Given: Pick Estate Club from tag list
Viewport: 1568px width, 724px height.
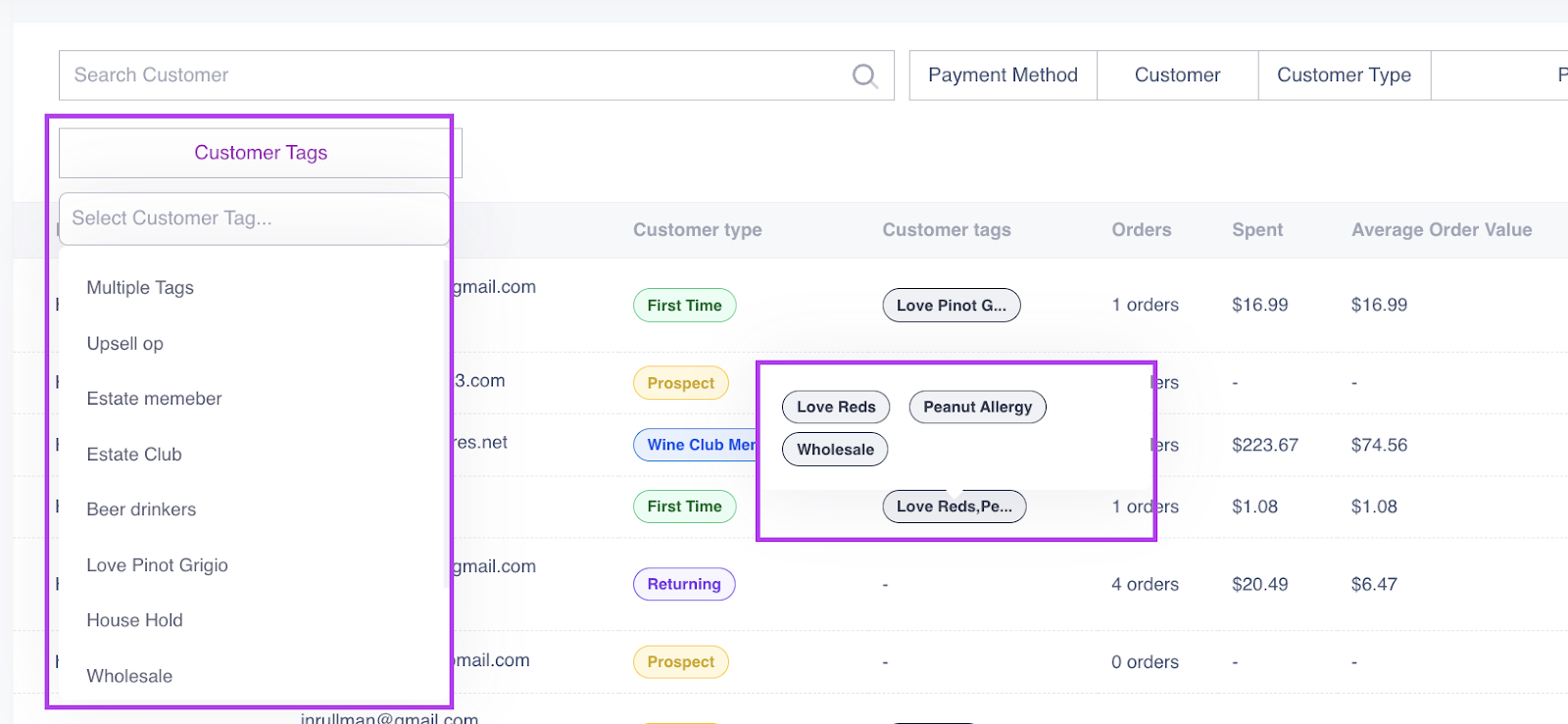Looking at the screenshot, I should point(134,455).
